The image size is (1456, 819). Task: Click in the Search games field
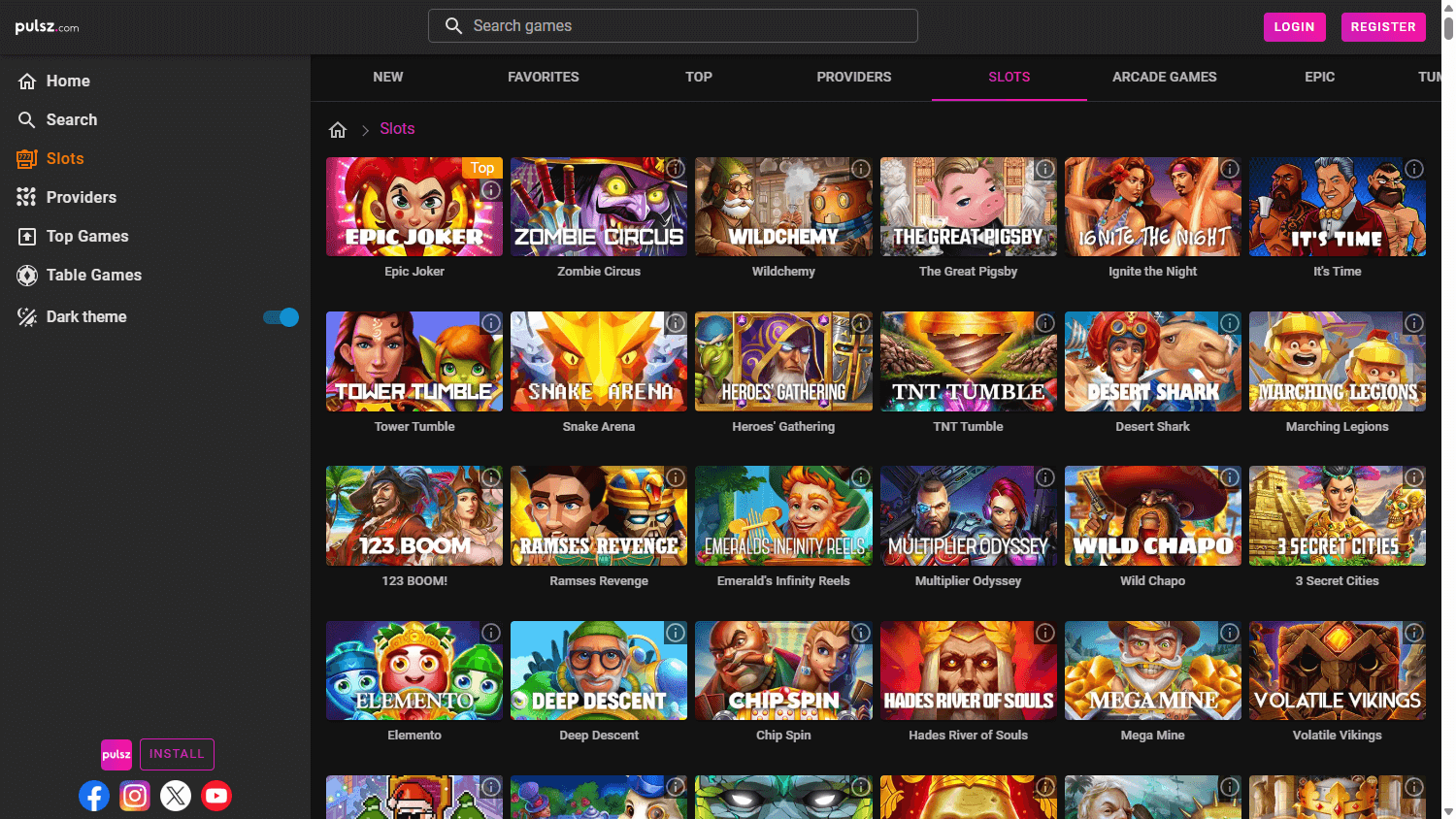[x=673, y=25]
